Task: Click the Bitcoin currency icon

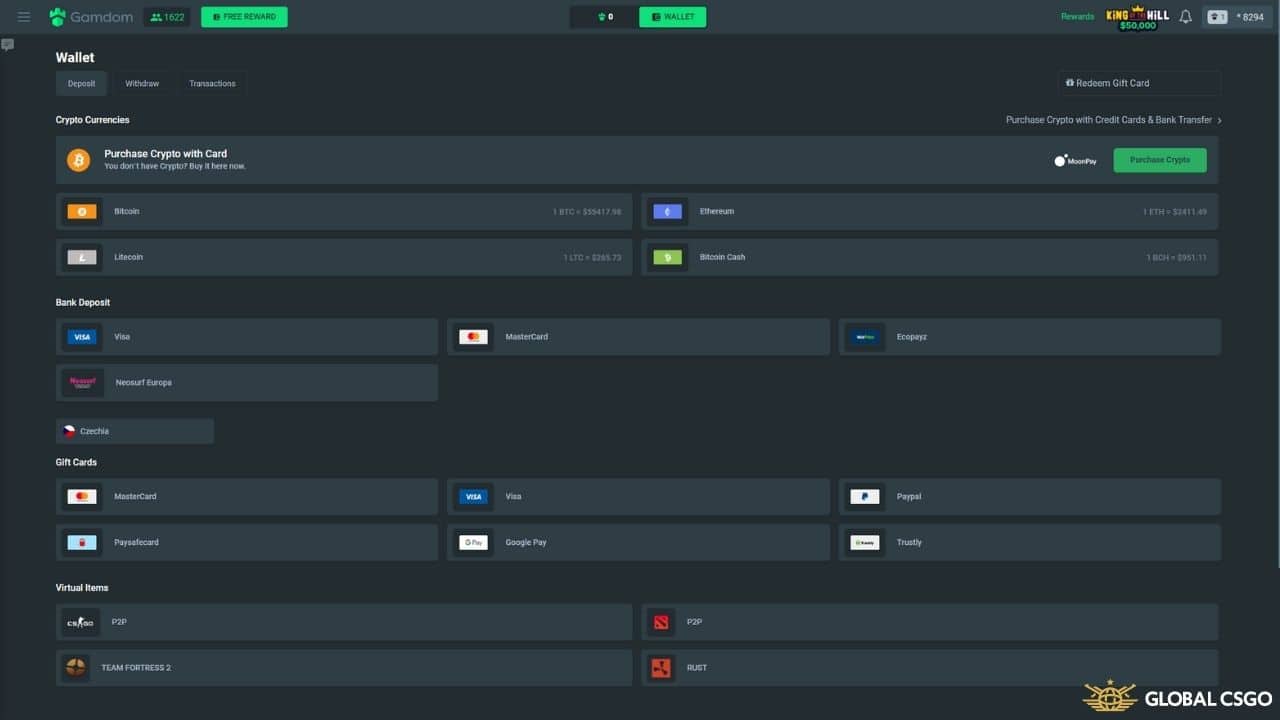Action: click(x=82, y=212)
